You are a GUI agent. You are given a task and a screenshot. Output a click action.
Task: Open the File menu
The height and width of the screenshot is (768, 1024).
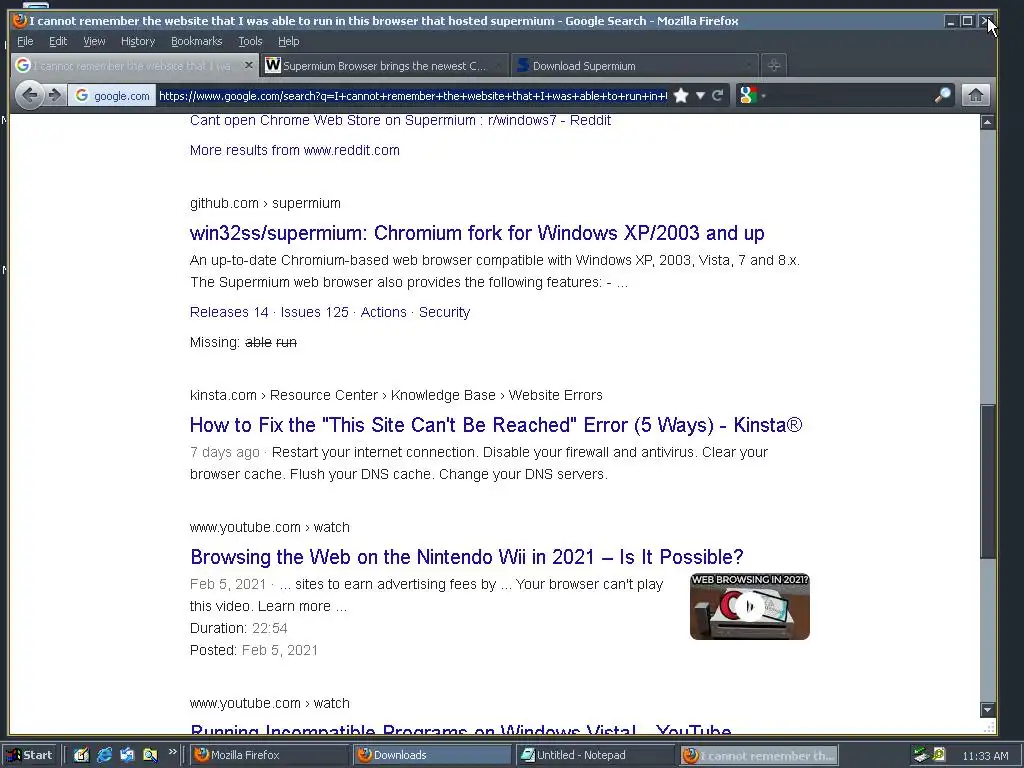coord(25,41)
